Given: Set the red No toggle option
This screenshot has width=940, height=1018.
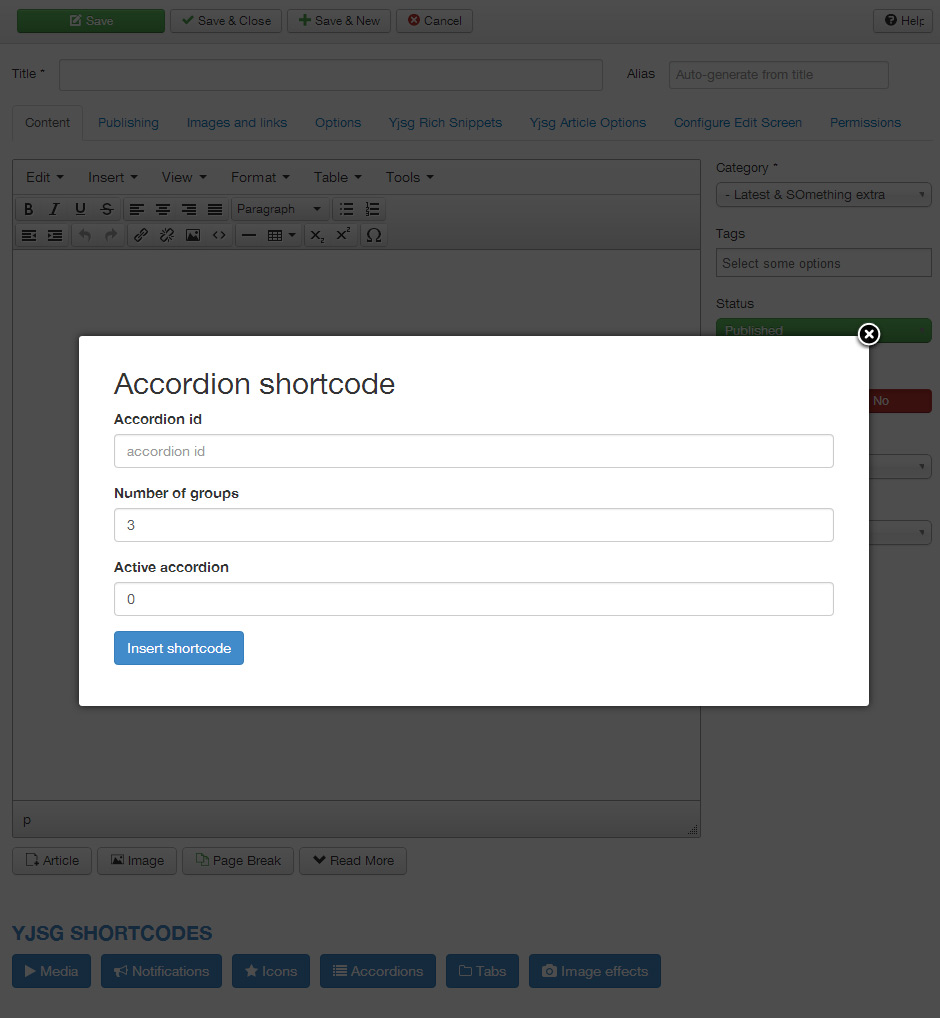Looking at the screenshot, I should coord(881,401).
